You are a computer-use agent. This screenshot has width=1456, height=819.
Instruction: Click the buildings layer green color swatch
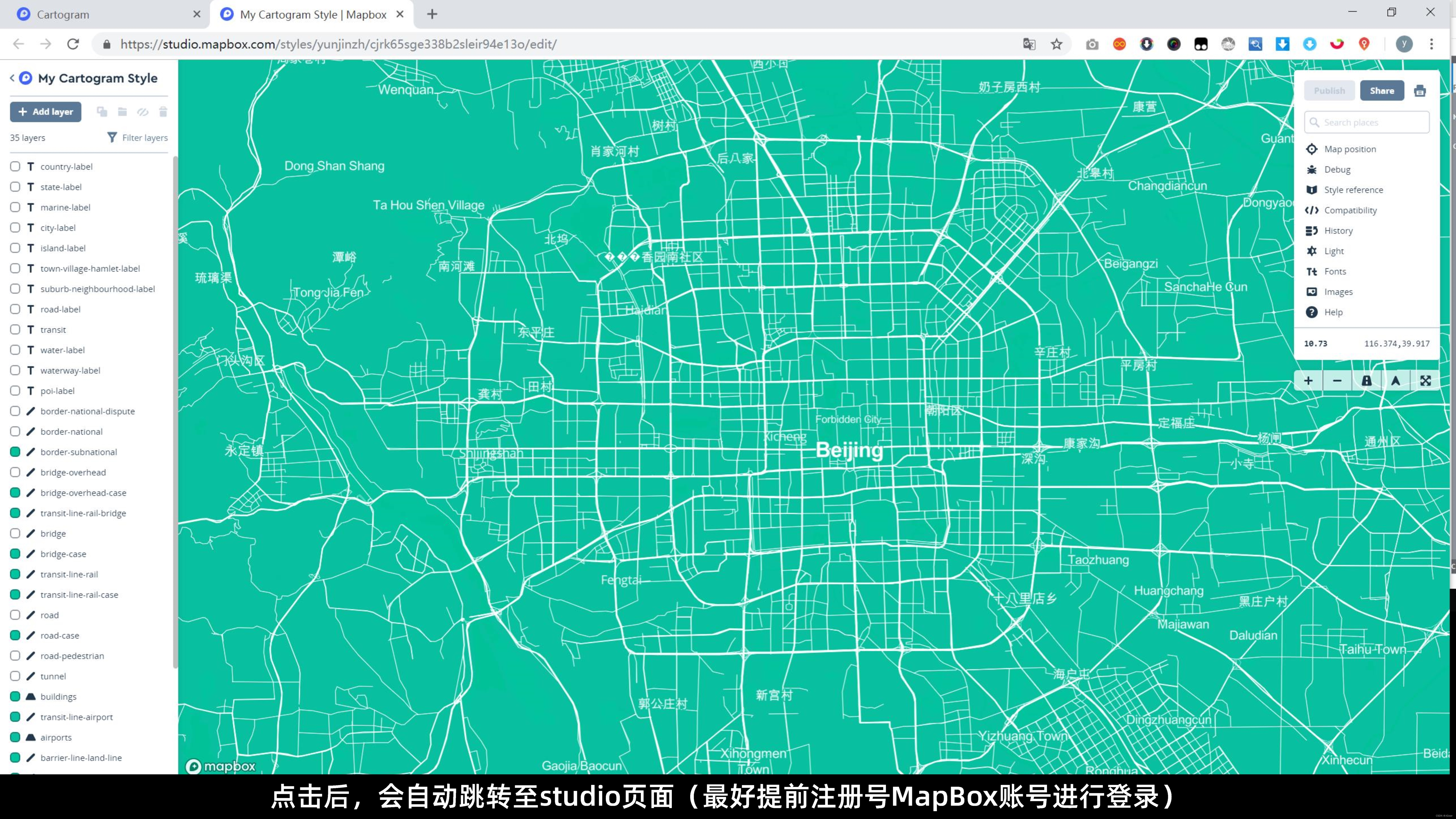pos(15,696)
